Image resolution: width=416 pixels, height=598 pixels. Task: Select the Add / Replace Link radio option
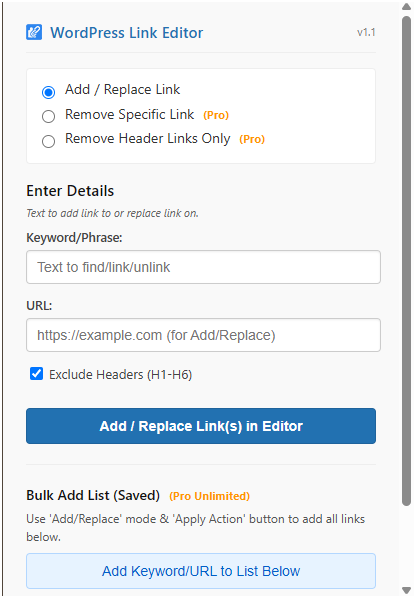48,92
